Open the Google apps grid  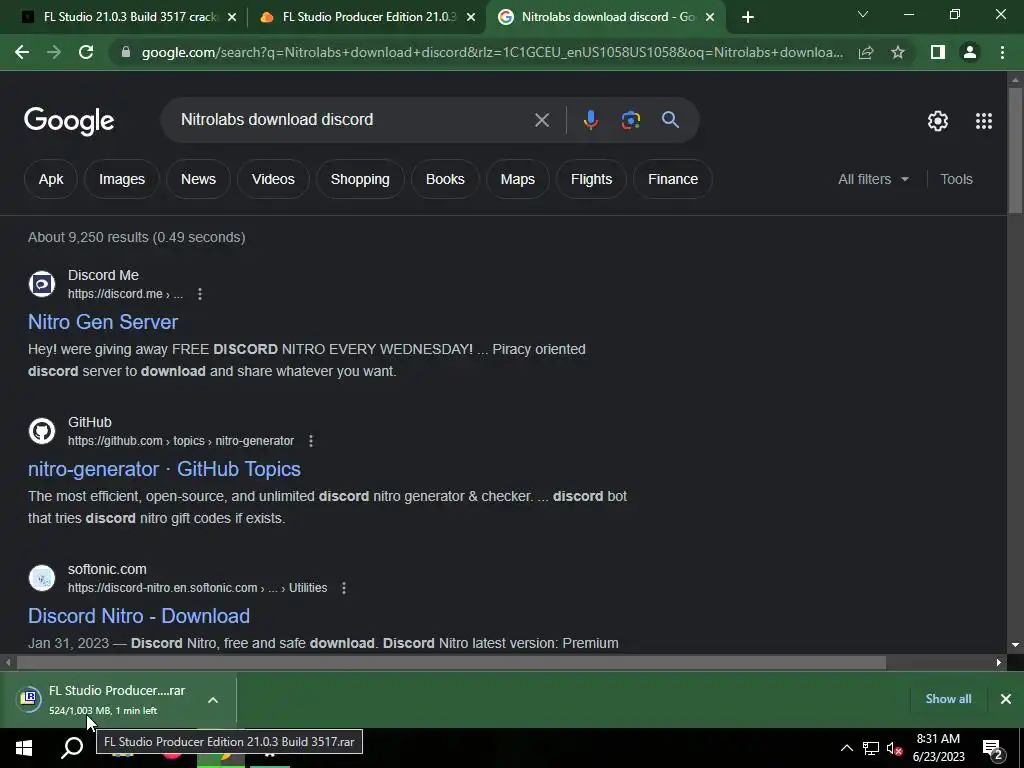984,121
